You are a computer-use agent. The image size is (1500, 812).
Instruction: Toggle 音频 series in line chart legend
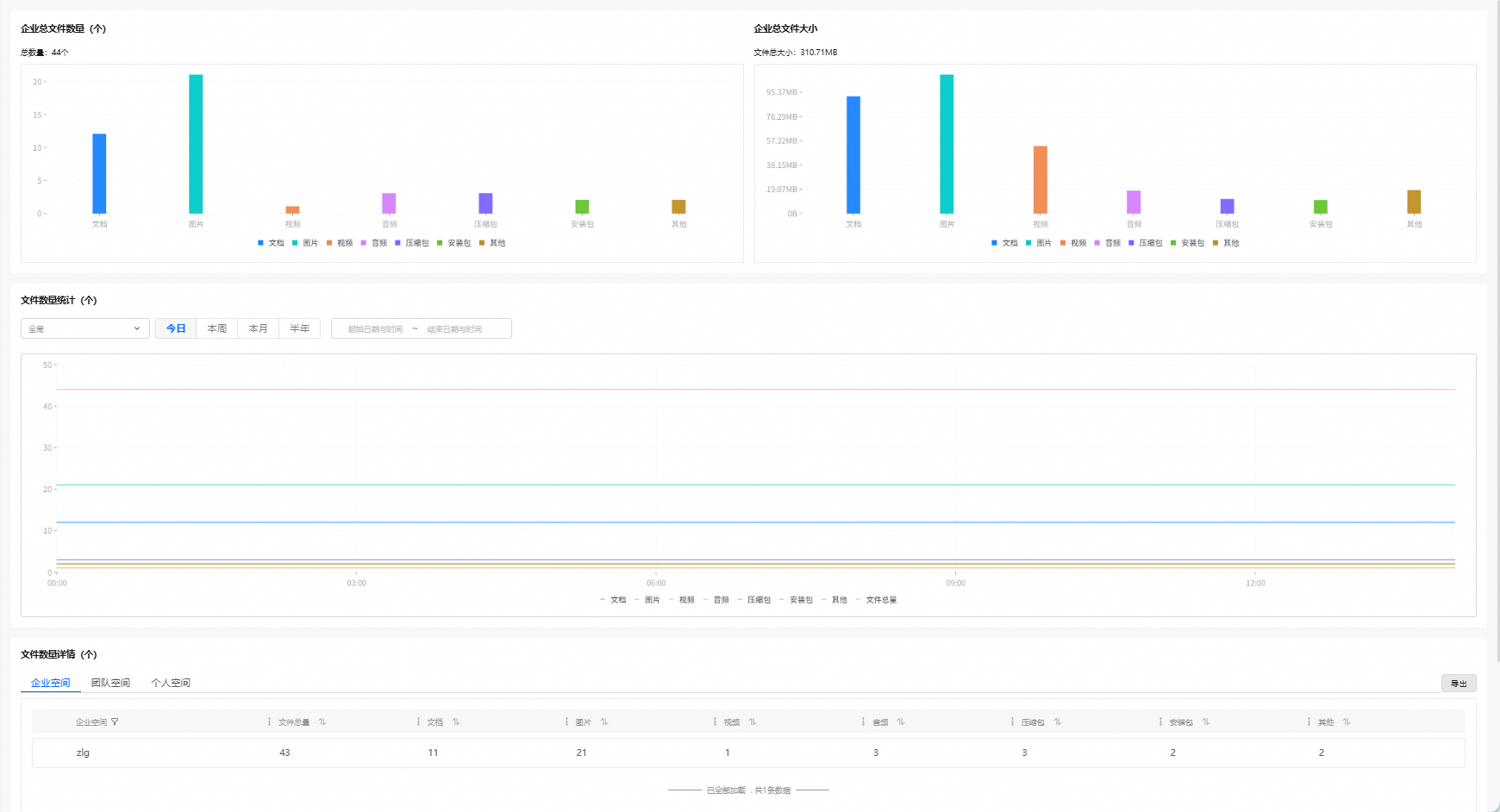point(716,600)
